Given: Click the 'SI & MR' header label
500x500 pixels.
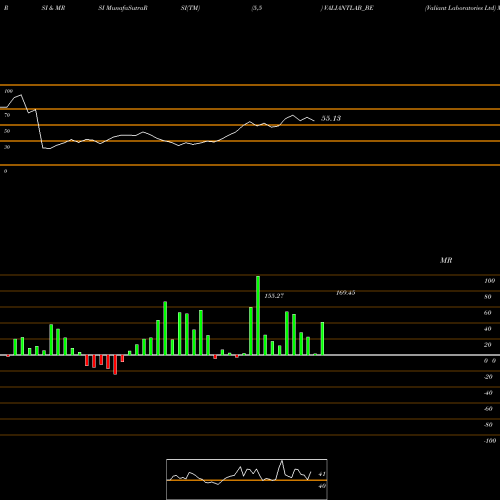Looking at the screenshot, I should pyautogui.click(x=53, y=8).
